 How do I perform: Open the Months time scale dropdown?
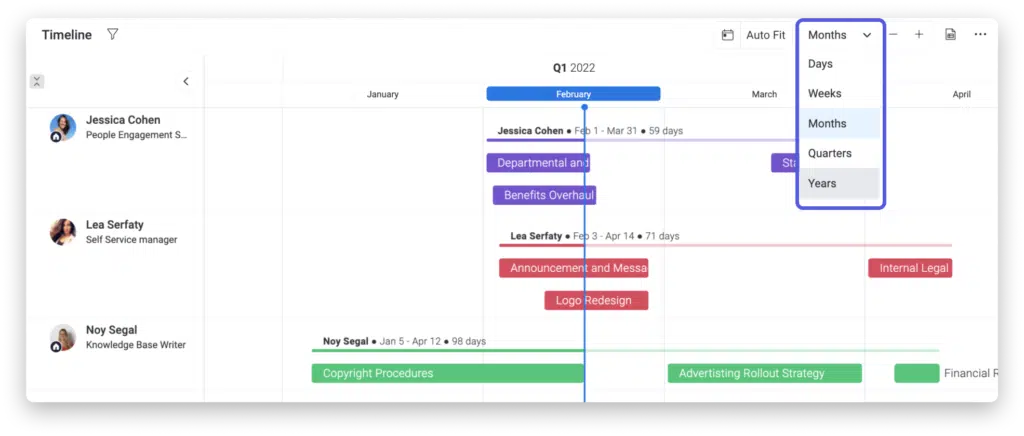[839, 35]
